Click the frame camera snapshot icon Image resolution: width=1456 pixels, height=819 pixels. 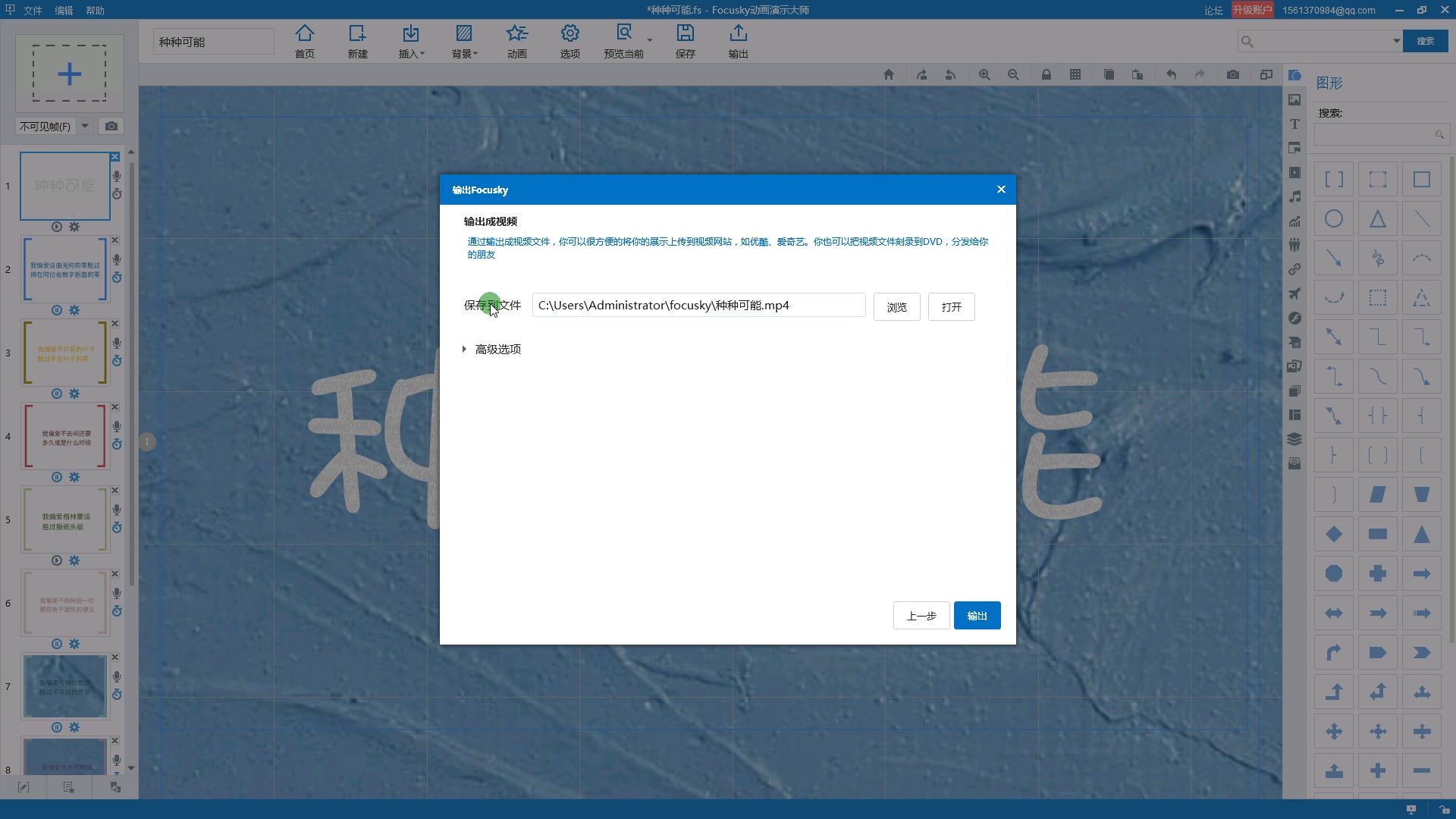tap(111, 126)
